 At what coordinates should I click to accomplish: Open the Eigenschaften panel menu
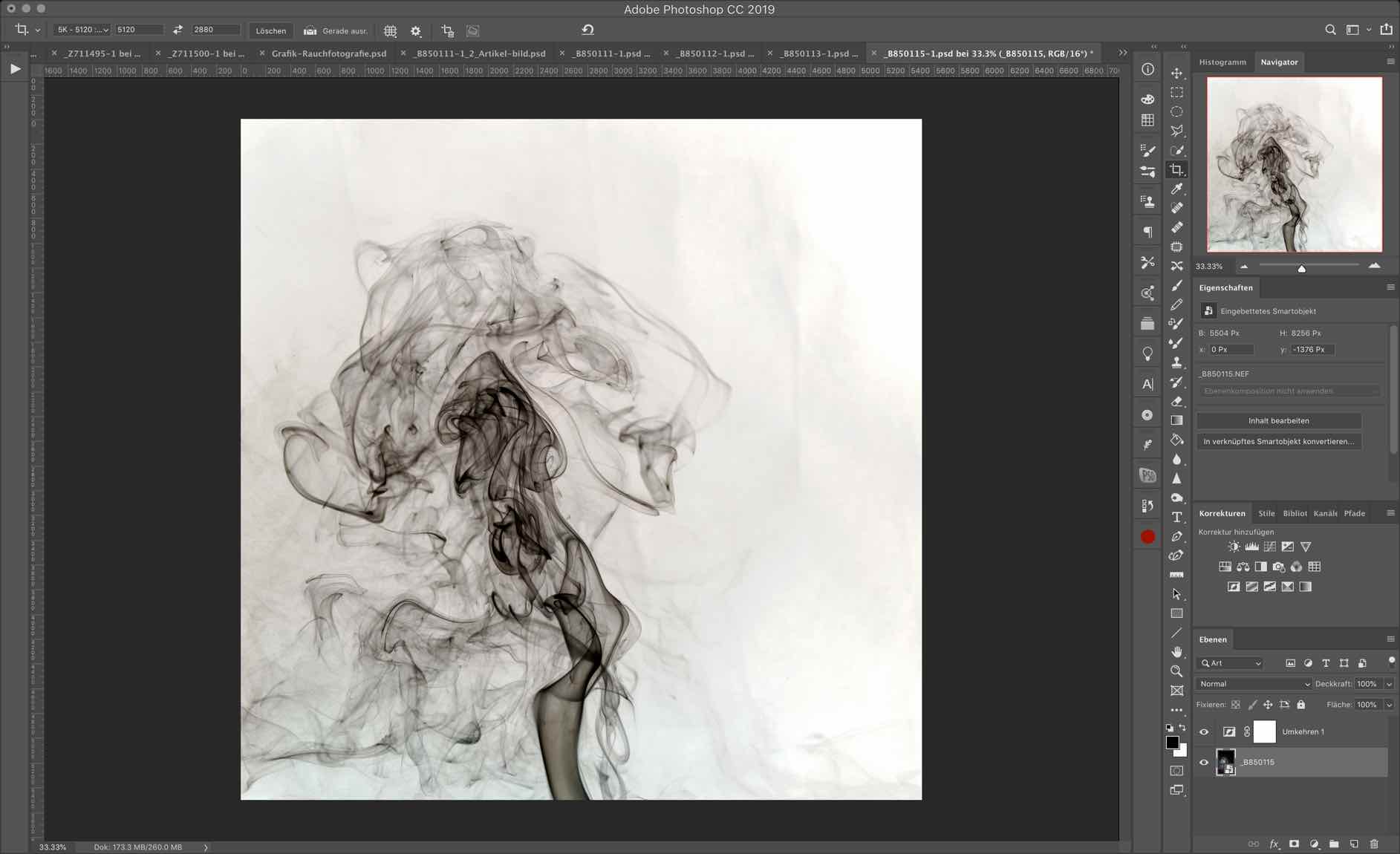[1390, 287]
